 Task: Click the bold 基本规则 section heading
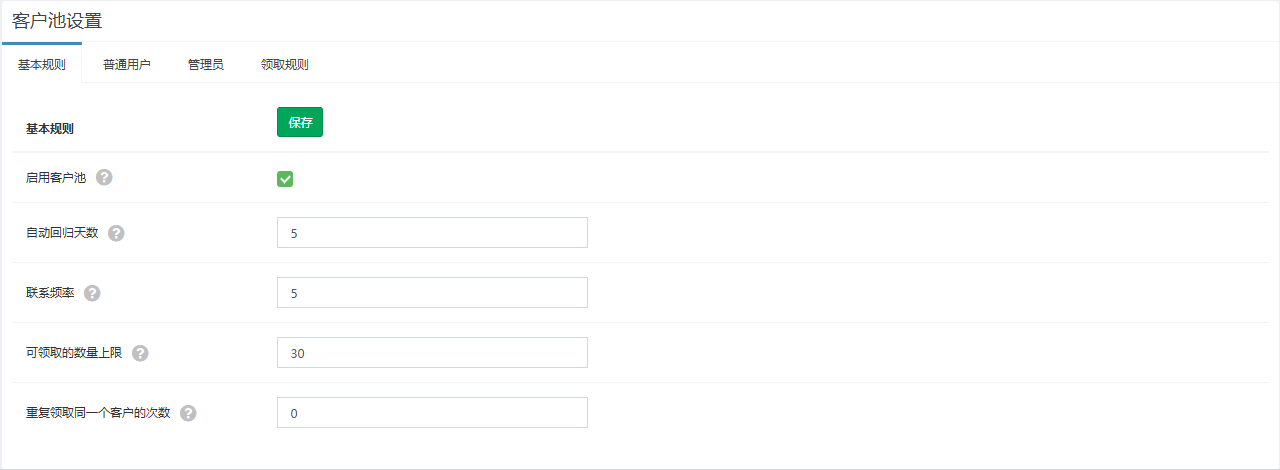[x=50, y=129]
